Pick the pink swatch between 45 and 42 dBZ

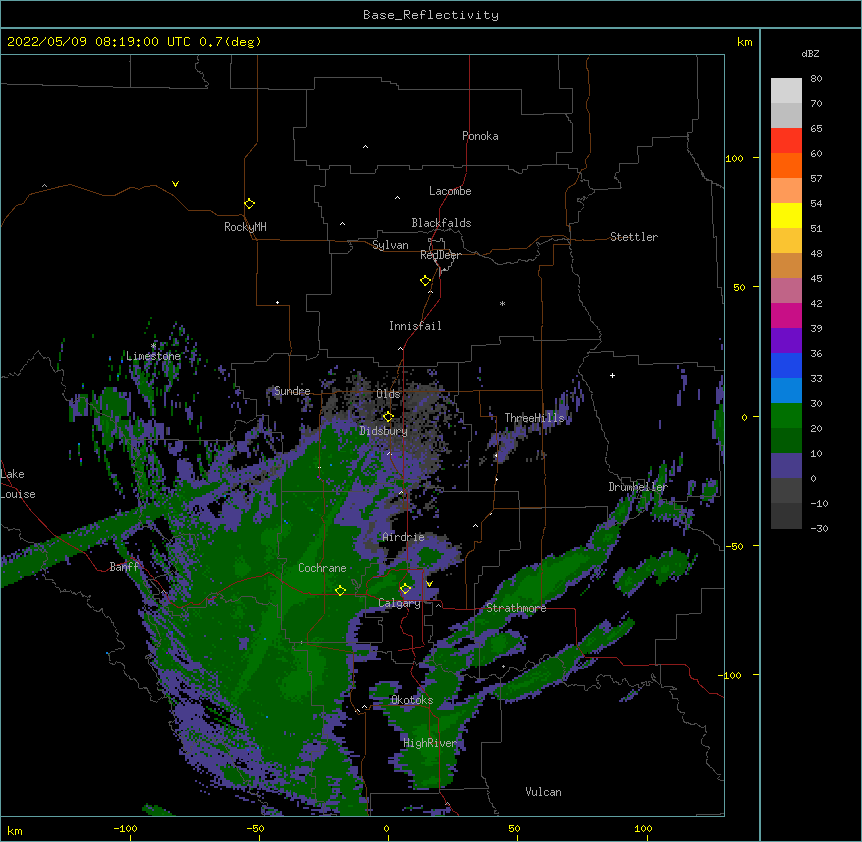[786, 290]
